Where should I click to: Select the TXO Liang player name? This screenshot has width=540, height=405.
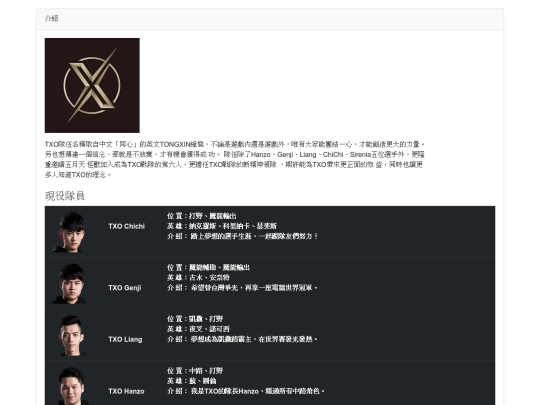click(x=125, y=340)
